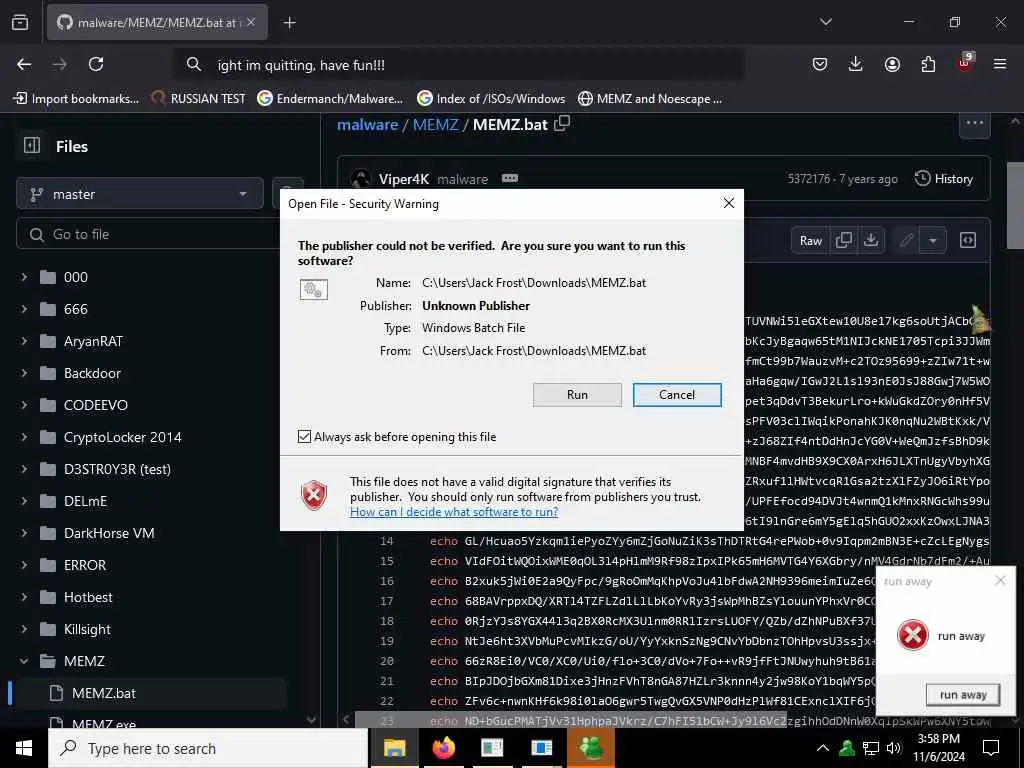
Task: Go to the MEMZ folder breadcrumb
Action: click(436, 124)
